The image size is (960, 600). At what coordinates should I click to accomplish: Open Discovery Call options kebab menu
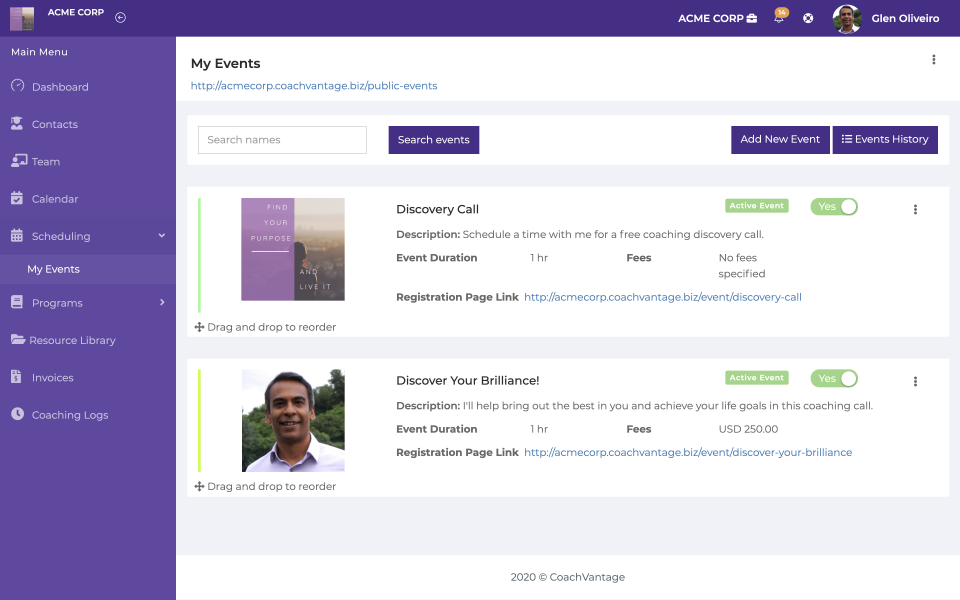[915, 209]
